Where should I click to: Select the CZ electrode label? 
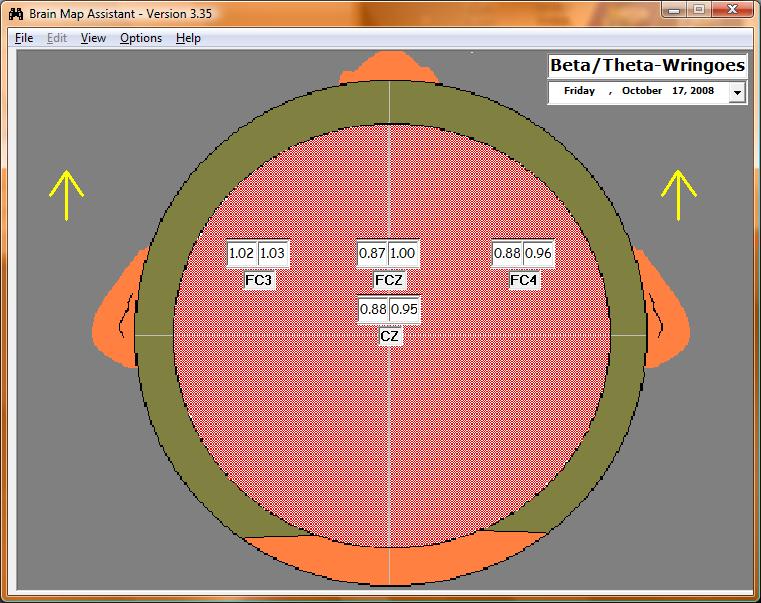pyautogui.click(x=390, y=337)
